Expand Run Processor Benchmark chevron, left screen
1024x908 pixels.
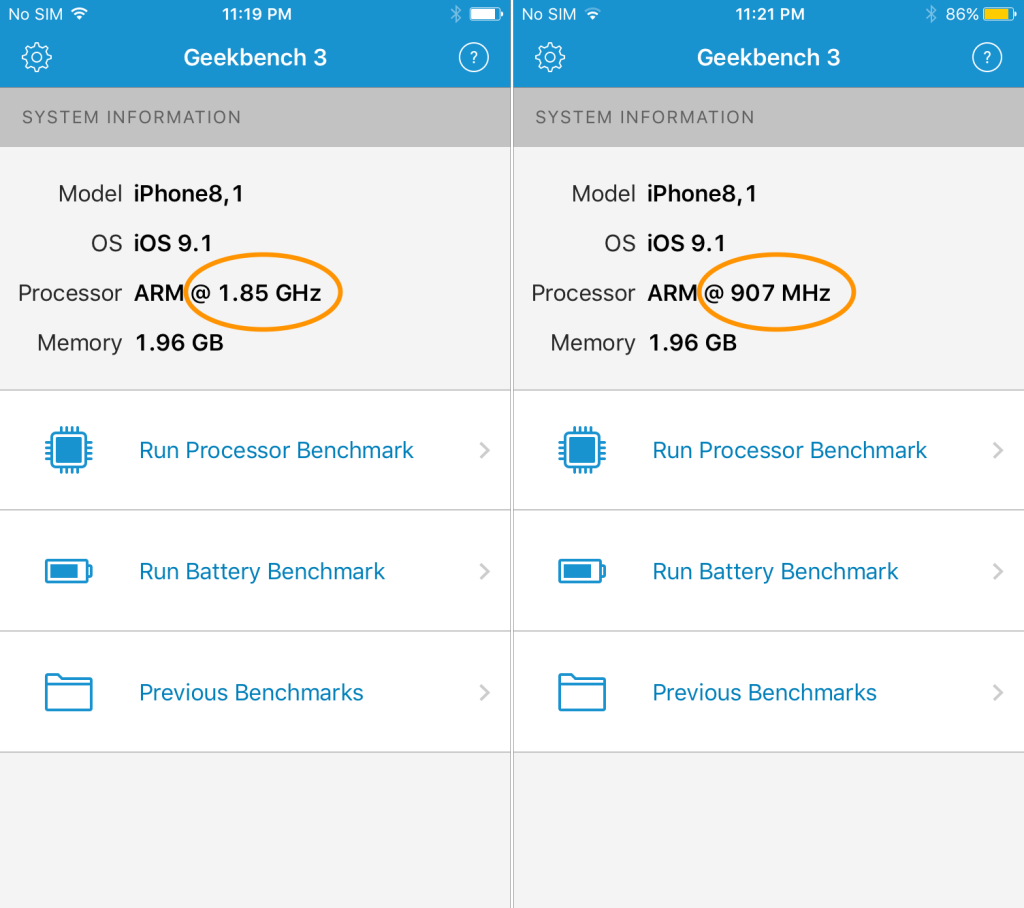pos(485,450)
